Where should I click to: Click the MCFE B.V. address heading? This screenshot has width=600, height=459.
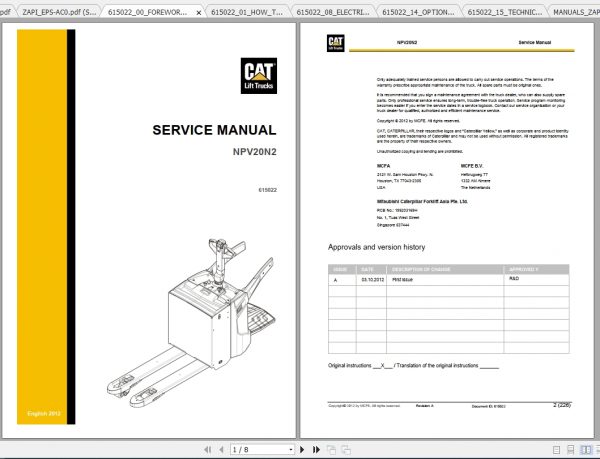472,166
